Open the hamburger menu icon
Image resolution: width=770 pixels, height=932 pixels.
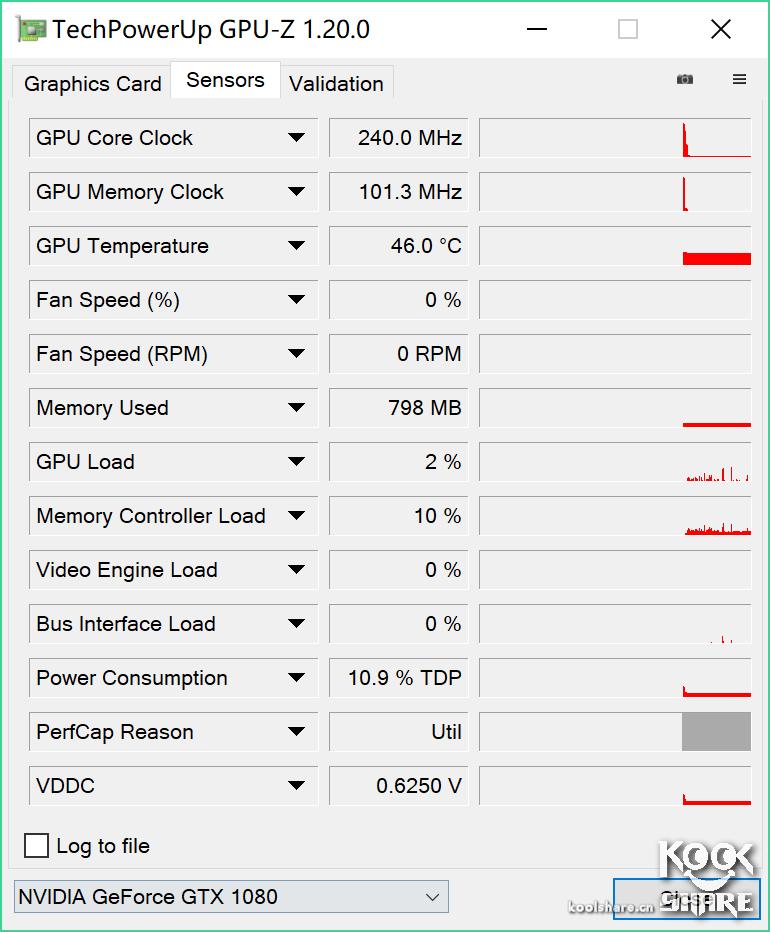[x=739, y=77]
